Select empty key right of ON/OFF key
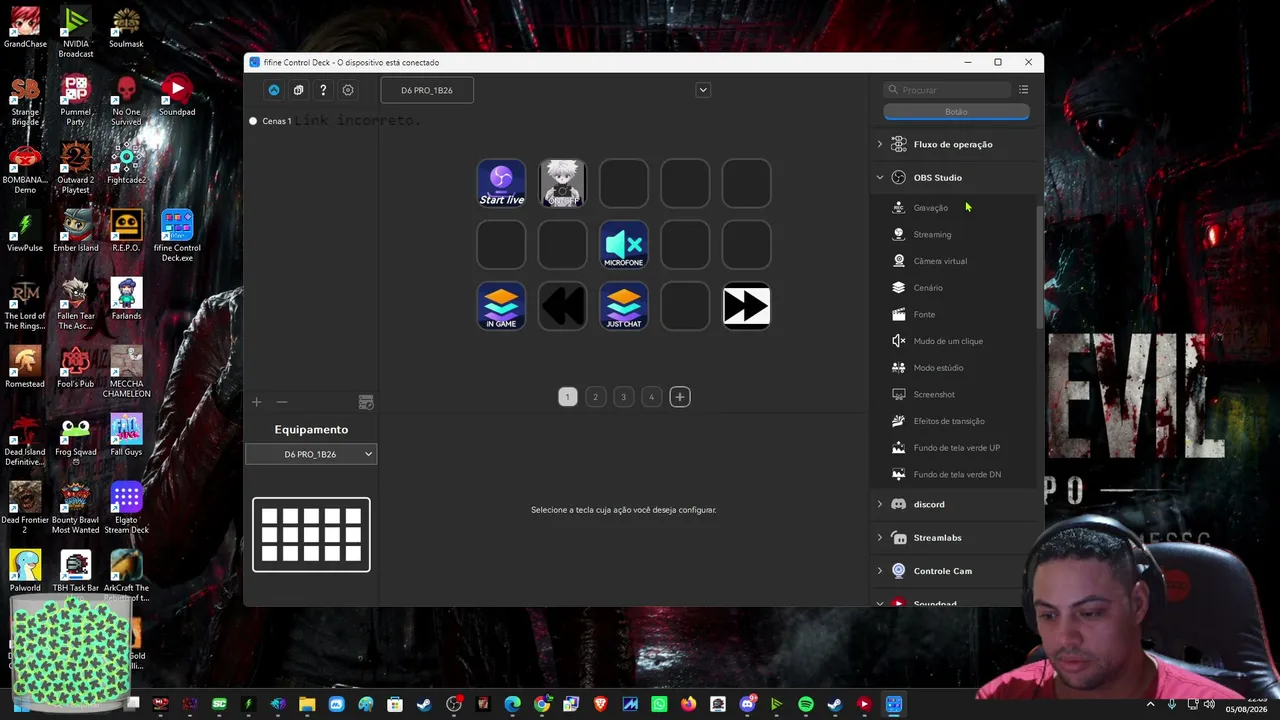The width and height of the screenshot is (1280, 720). pos(624,184)
